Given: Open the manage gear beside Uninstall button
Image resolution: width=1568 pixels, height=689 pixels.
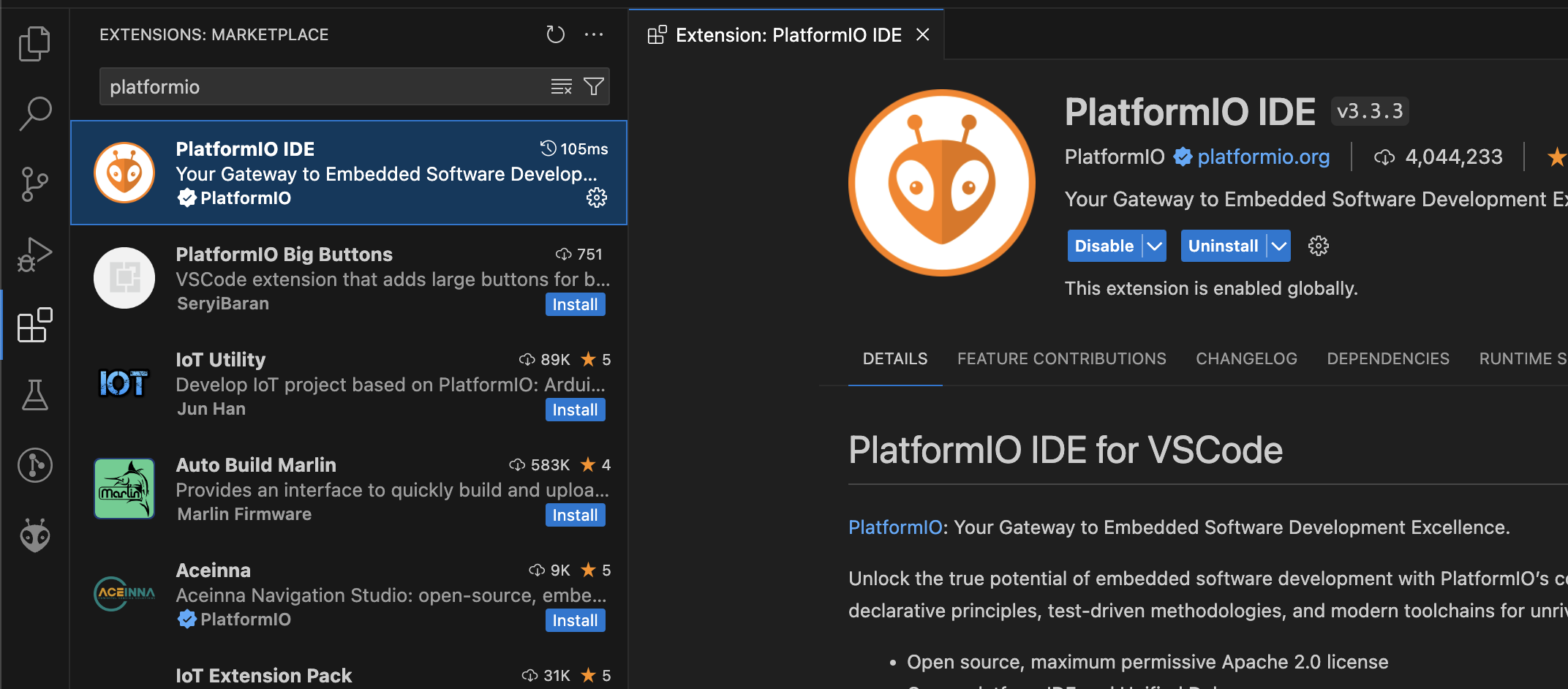Looking at the screenshot, I should coord(1319,246).
